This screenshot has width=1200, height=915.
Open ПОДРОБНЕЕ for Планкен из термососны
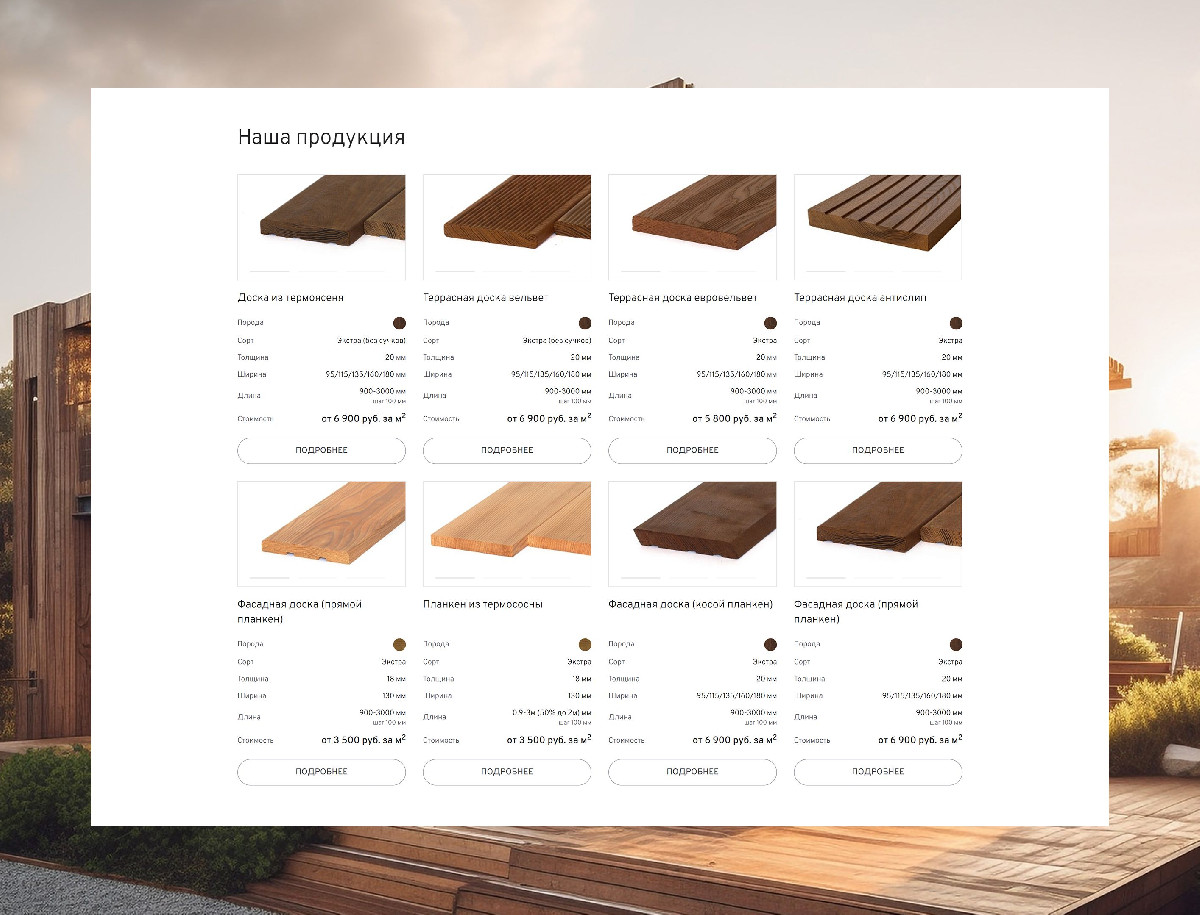tap(507, 771)
